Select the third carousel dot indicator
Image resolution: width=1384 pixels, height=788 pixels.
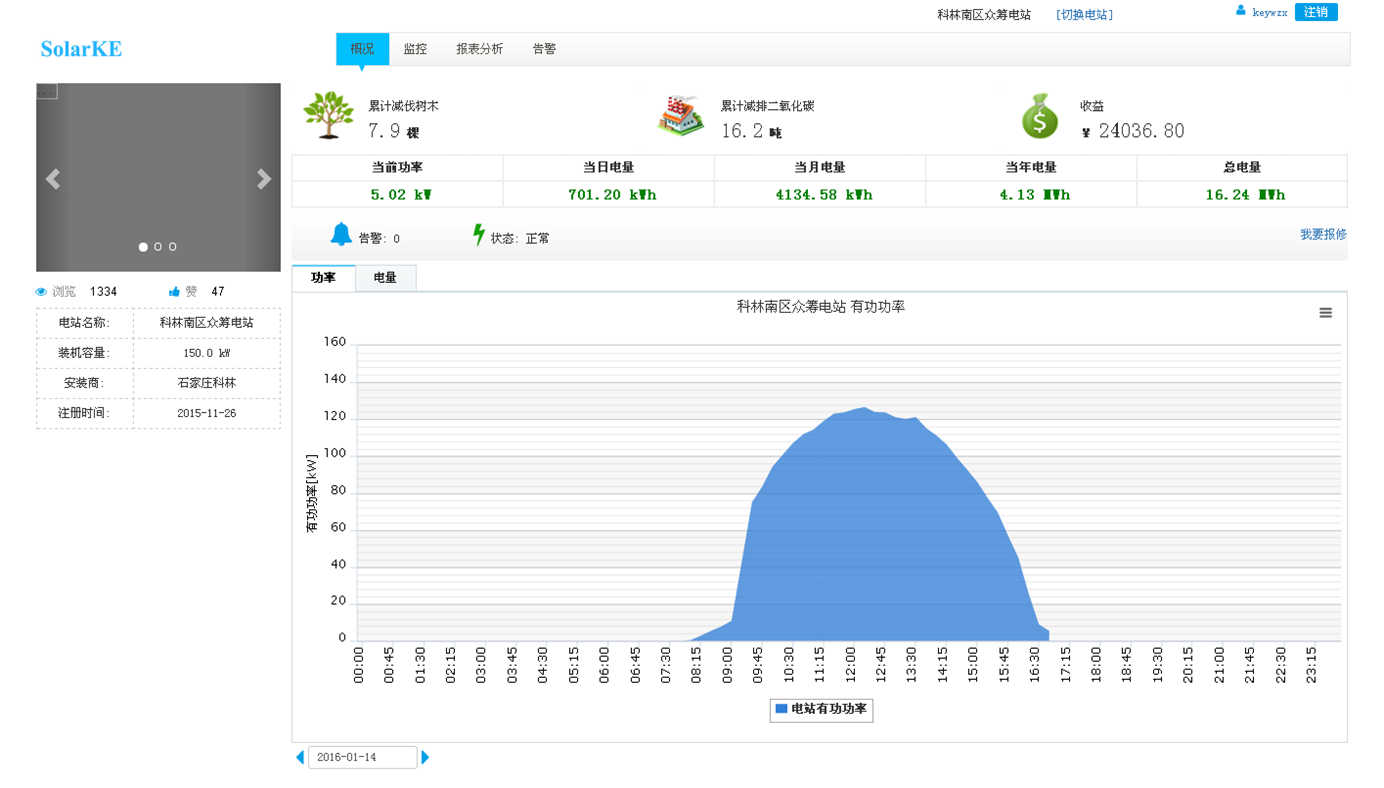(x=173, y=247)
